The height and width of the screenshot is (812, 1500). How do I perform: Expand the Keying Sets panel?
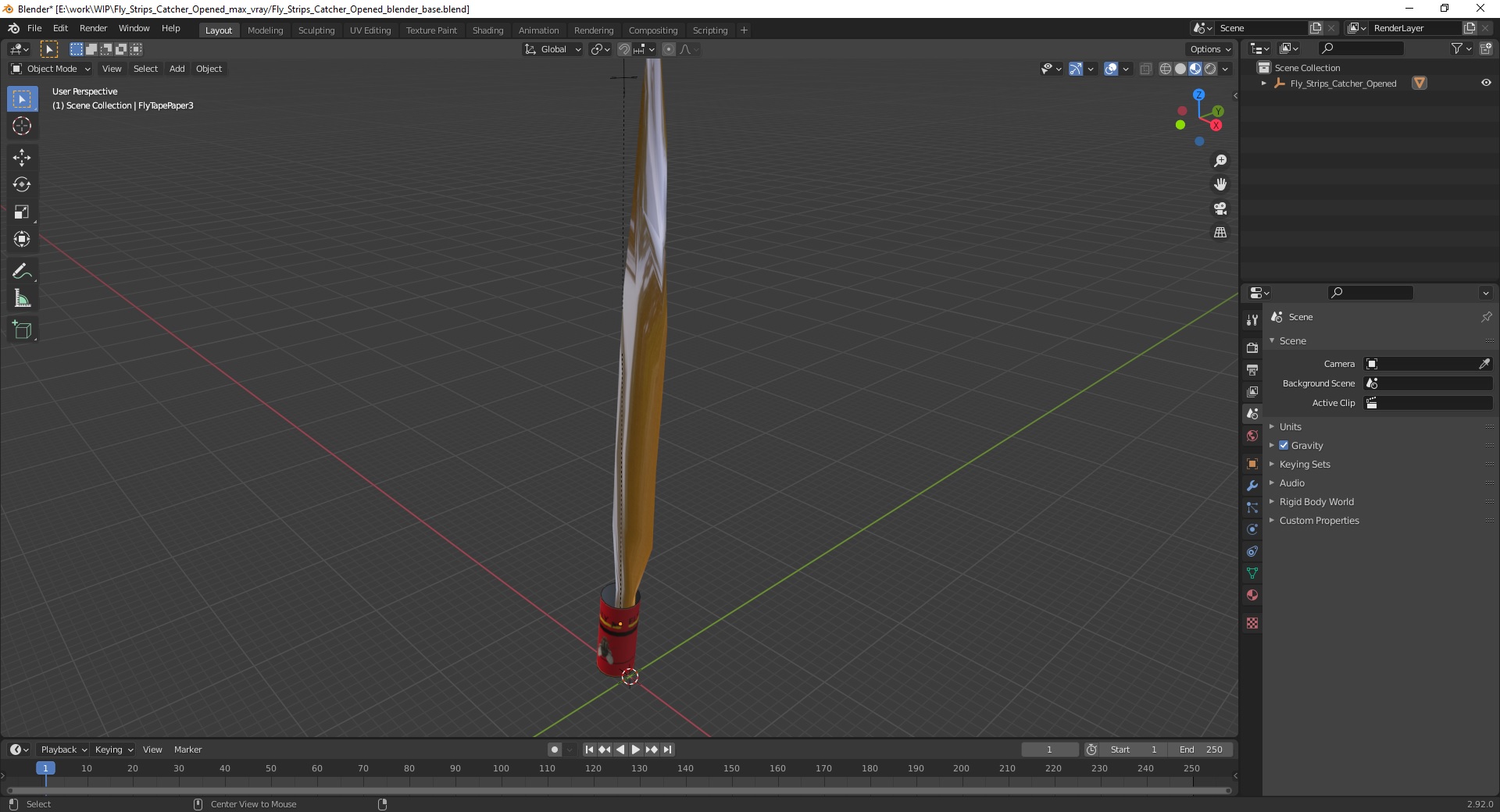pos(1305,464)
